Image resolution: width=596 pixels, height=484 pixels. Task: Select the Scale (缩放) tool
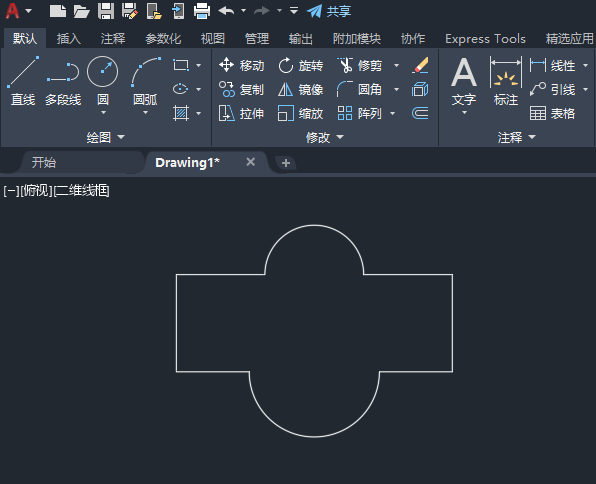point(301,113)
